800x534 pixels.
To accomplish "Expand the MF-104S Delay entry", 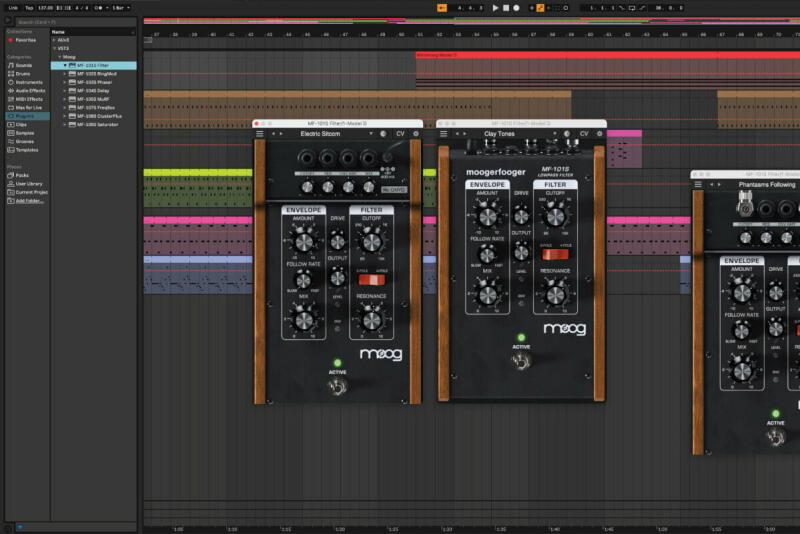I will pyautogui.click(x=65, y=91).
